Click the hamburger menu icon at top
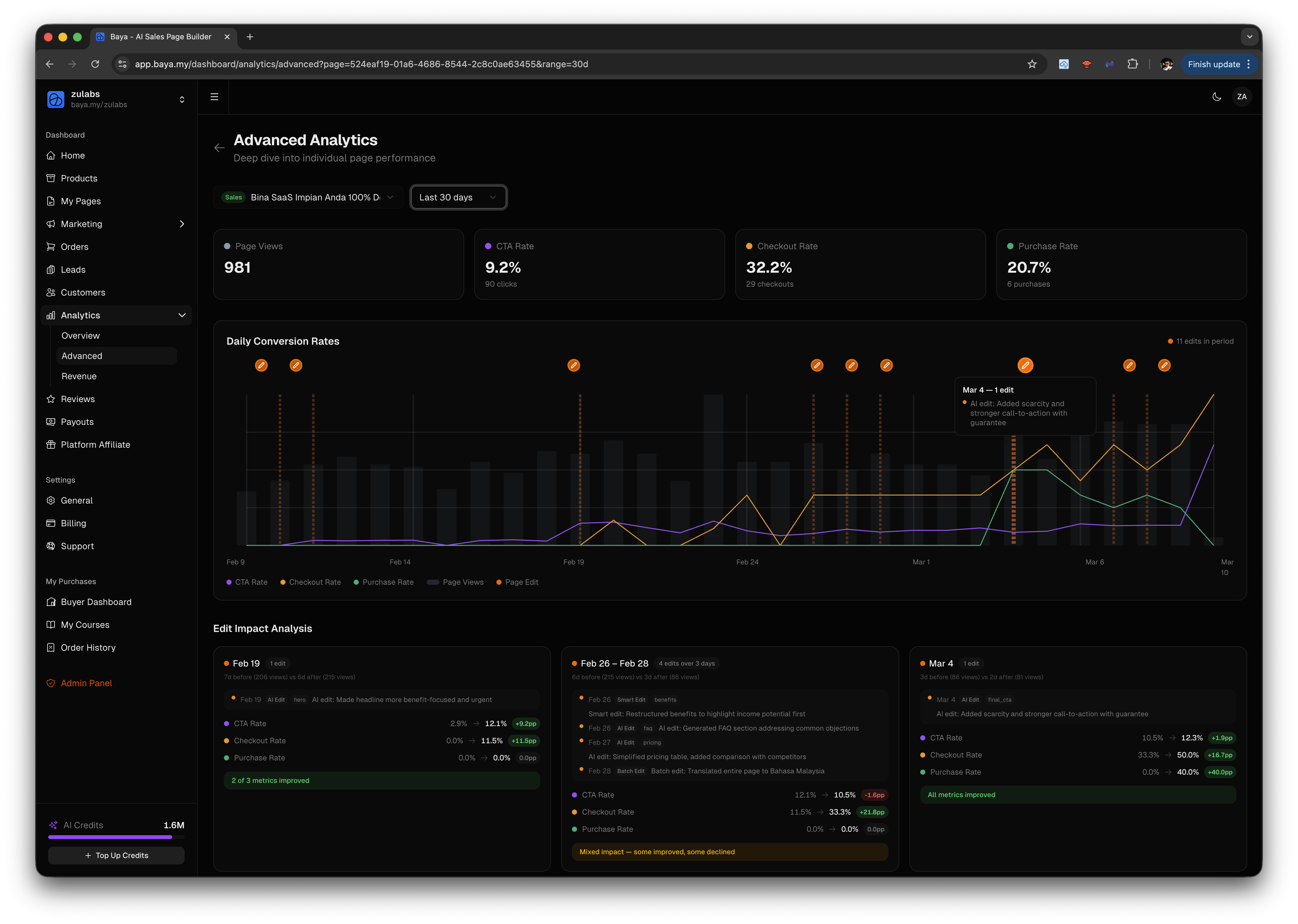The width and height of the screenshot is (1298, 924). (214, 97)
